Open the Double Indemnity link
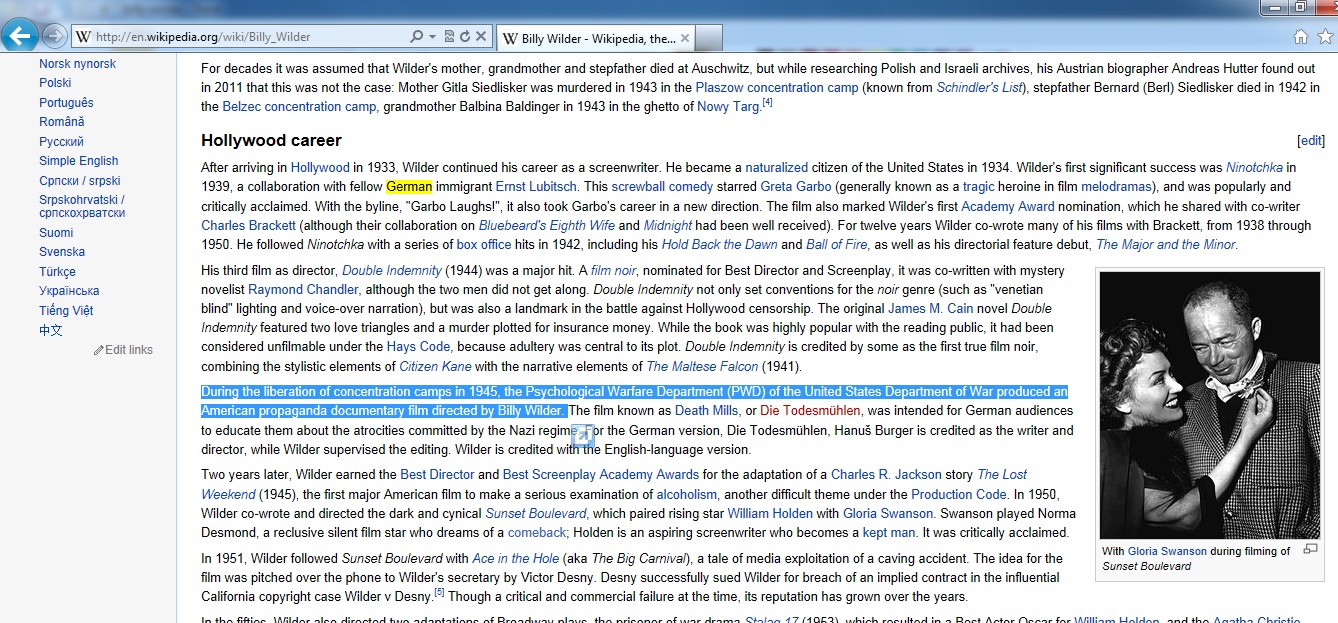 tap(391, 271)
